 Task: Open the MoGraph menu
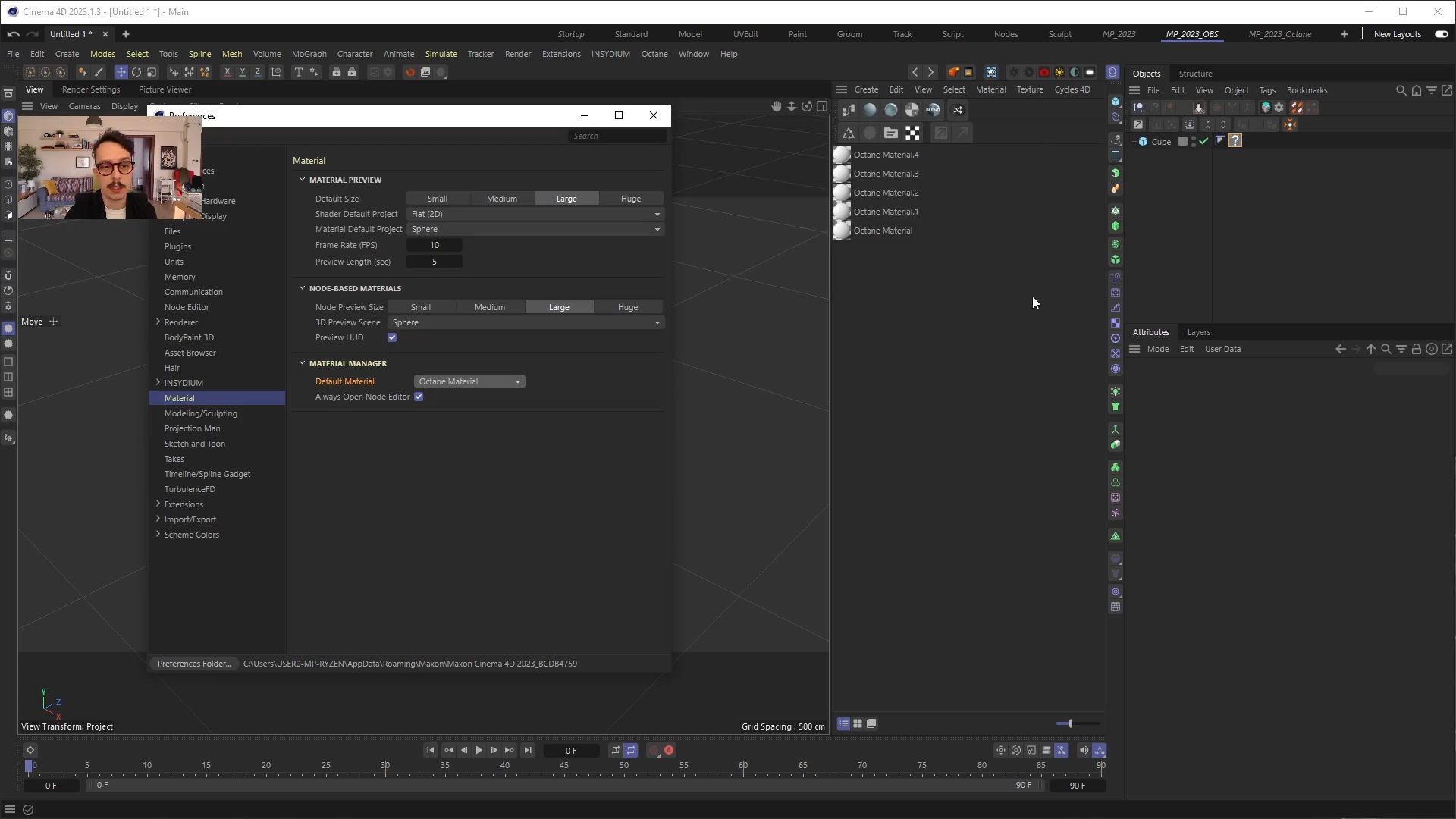coord(309,54)
